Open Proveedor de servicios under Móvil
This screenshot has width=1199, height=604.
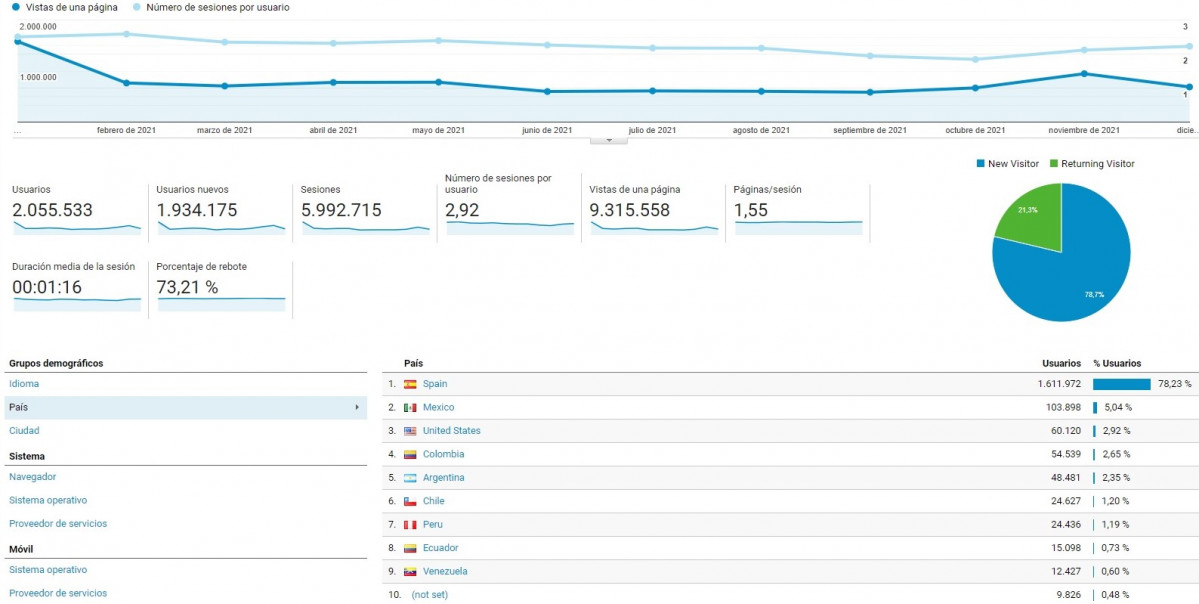click(58, 593)
